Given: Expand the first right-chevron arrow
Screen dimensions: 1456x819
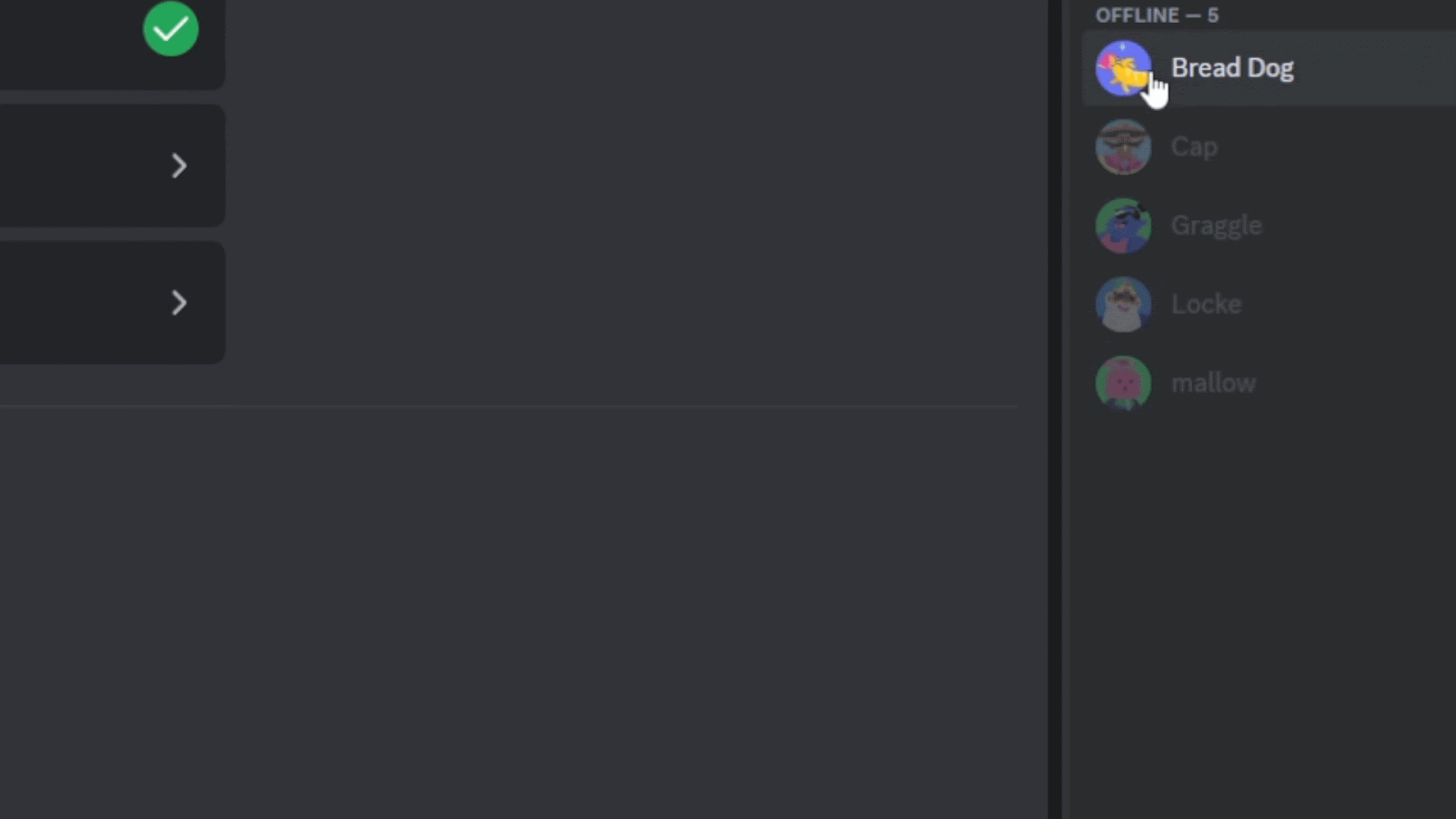Looking at the screenshot, I should pos(179,166).
